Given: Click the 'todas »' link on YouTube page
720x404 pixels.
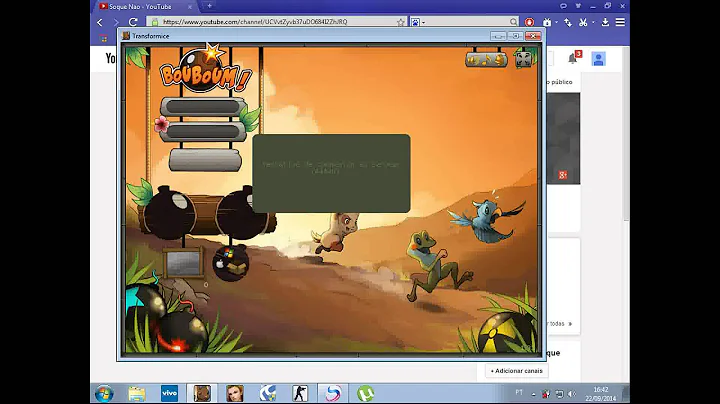Looking at the screenshot, I should click(561, 324).
